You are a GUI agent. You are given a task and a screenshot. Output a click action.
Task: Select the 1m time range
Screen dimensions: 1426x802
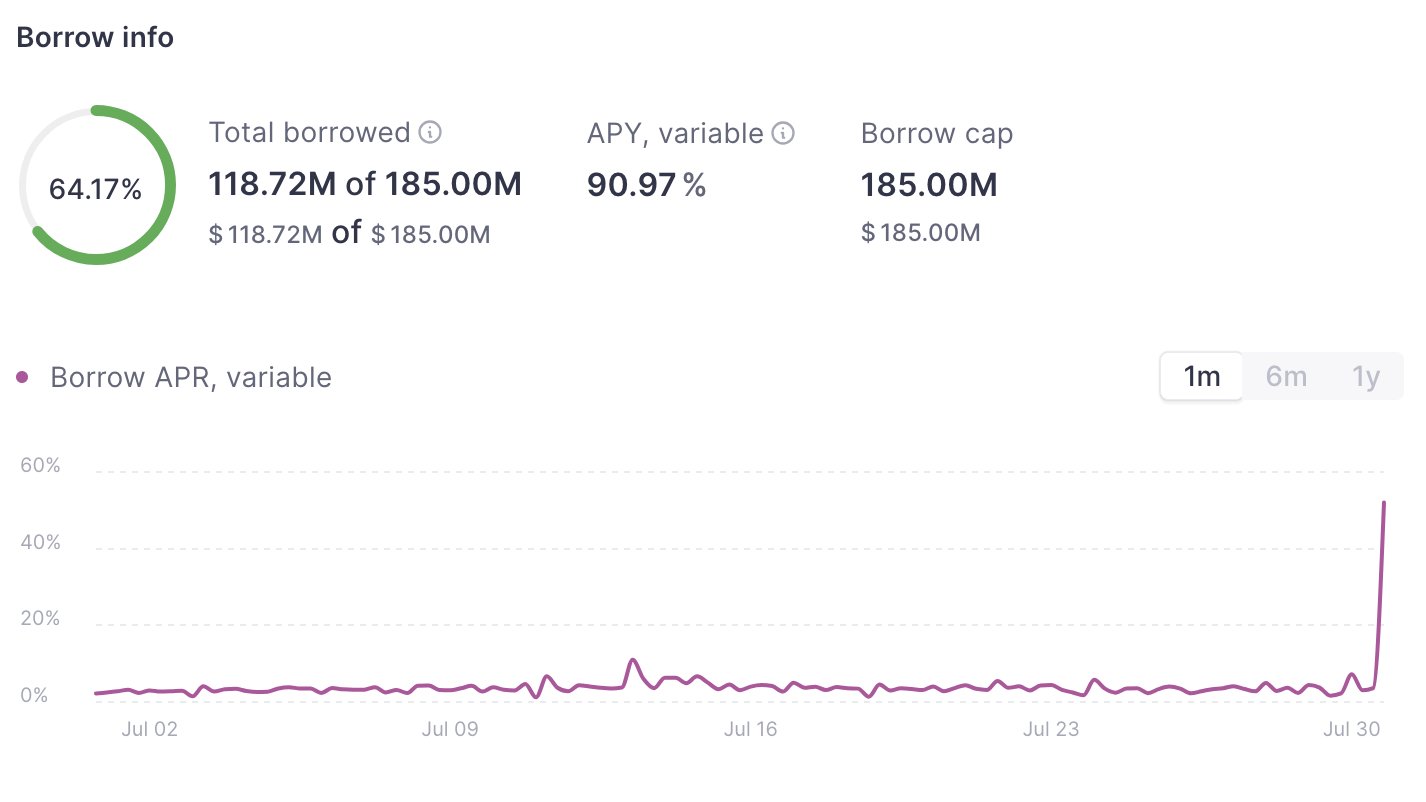(1201, 377)
